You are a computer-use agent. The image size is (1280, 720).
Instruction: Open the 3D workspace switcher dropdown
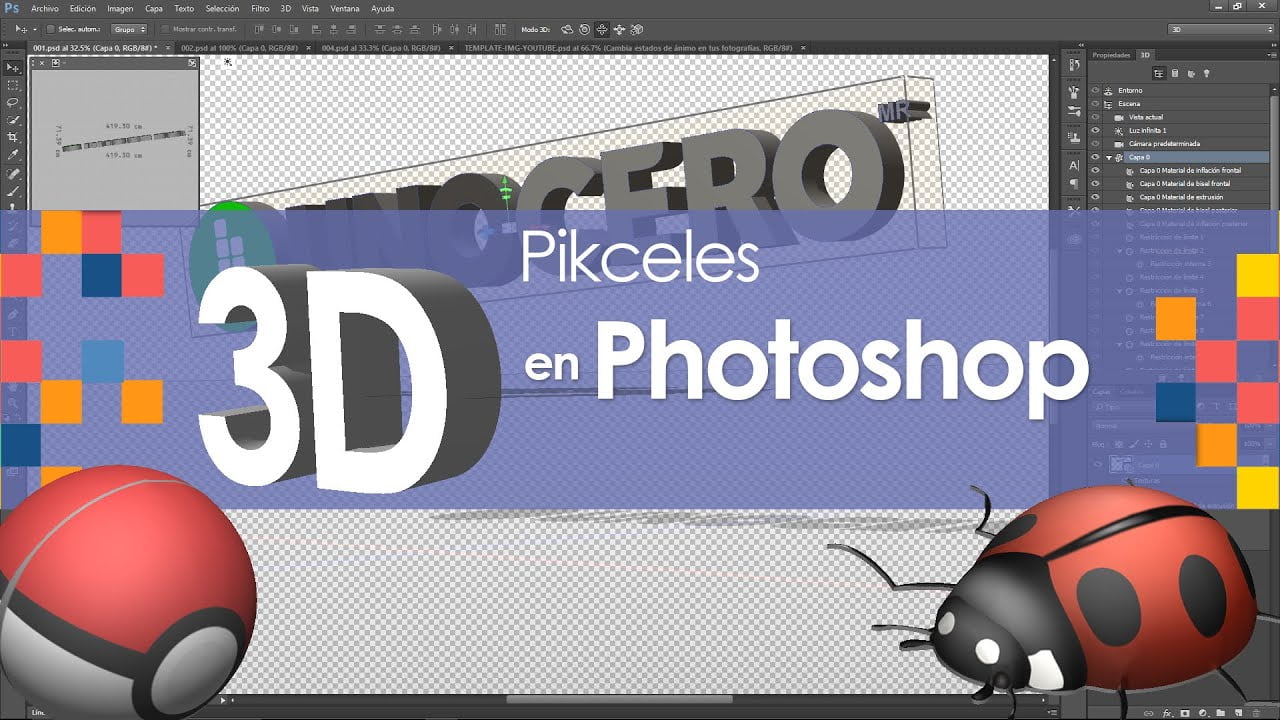1220,29
